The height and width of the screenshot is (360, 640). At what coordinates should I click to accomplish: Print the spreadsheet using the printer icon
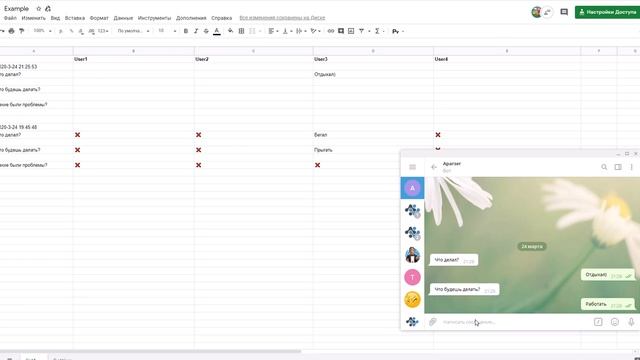(x=11, y=31)
